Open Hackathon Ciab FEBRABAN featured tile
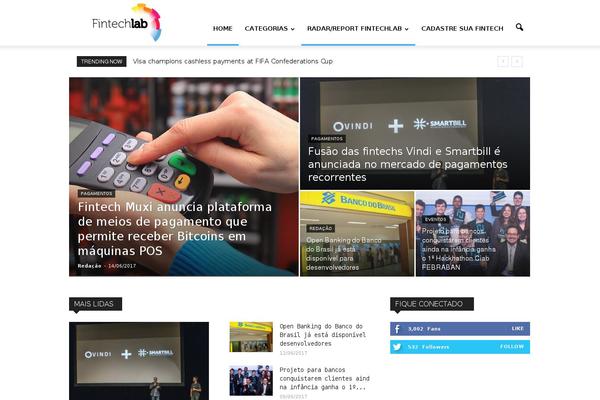600x400 pixels. [473, 233]
